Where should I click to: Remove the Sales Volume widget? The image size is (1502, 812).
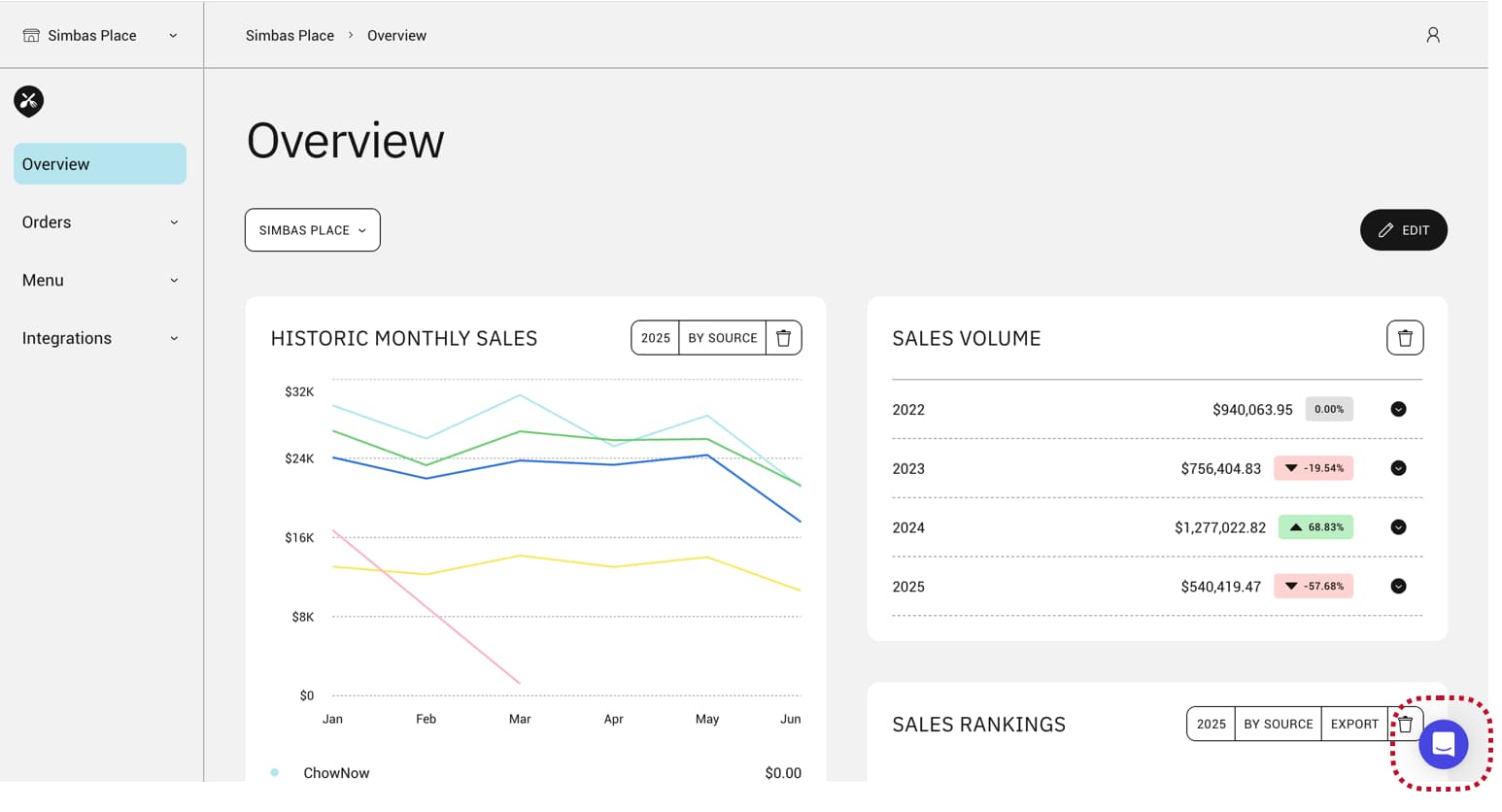click(x=1404, y=337)
